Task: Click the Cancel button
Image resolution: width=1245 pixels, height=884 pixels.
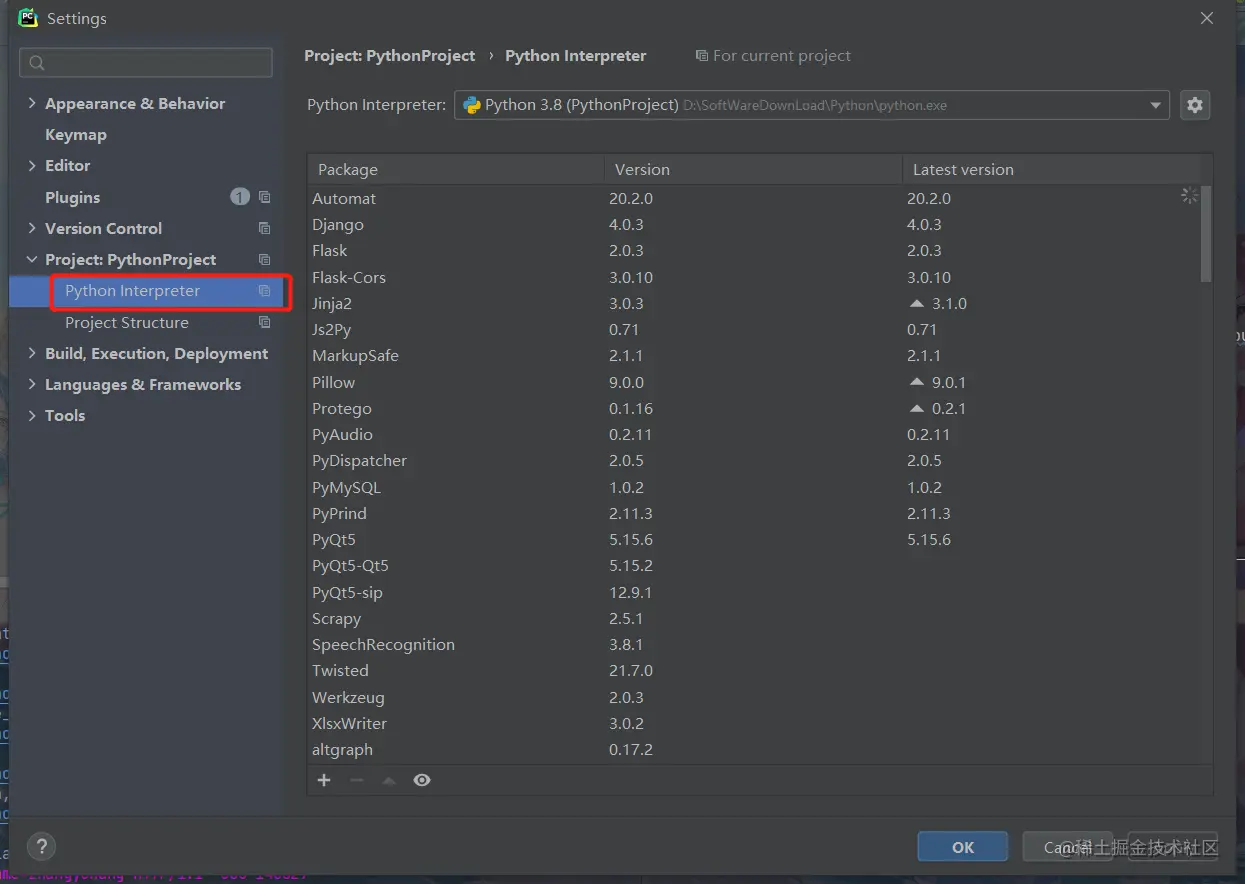Action: click(1067, 847)
